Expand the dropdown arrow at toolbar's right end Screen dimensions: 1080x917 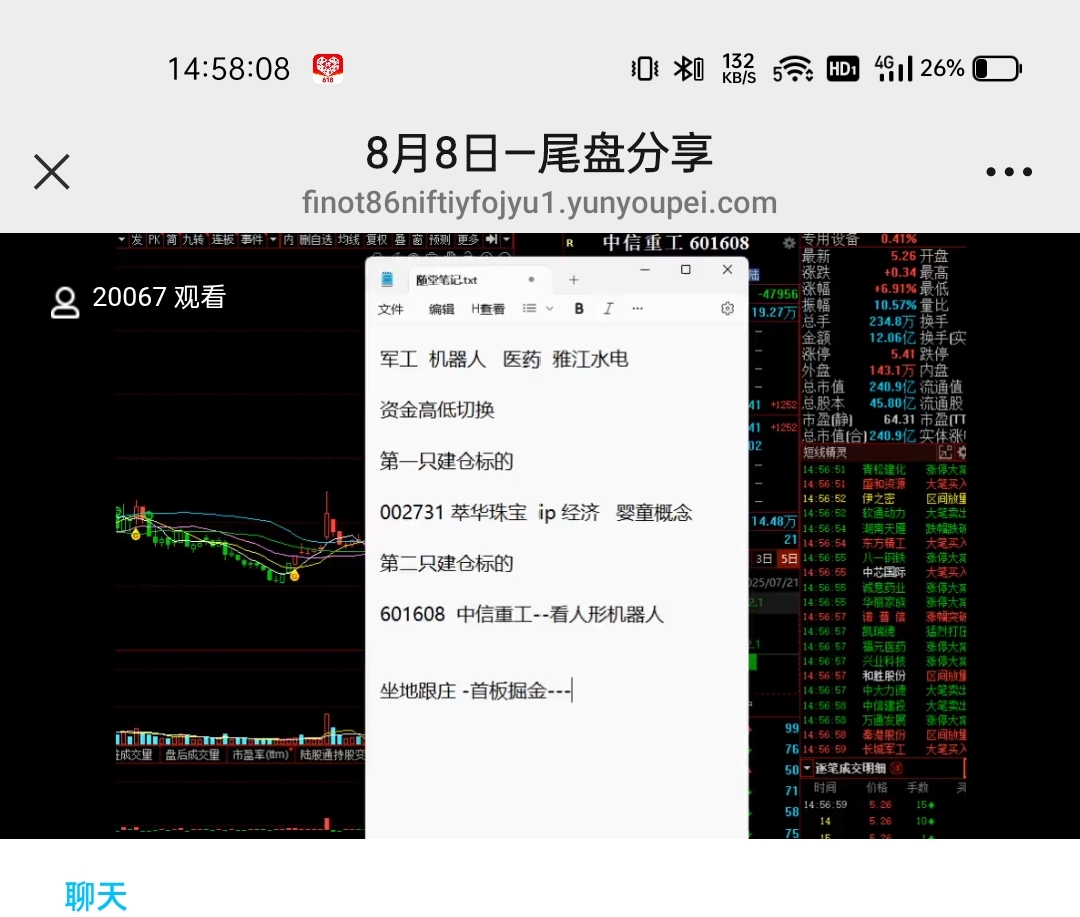[x=507, y=240]
